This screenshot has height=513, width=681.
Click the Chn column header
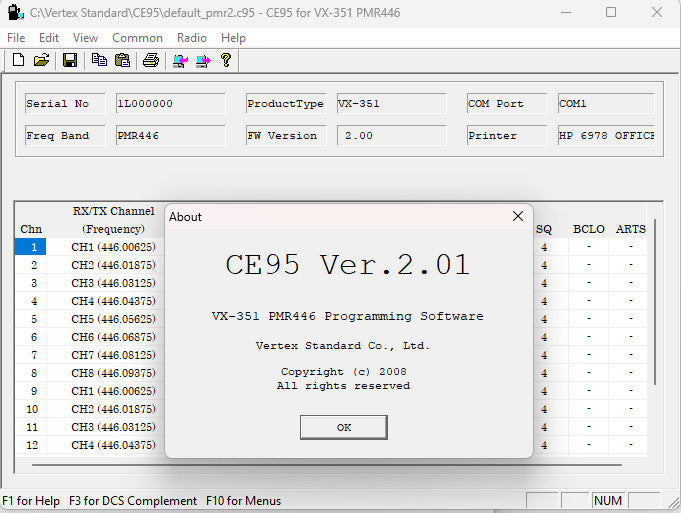[31, 229]
